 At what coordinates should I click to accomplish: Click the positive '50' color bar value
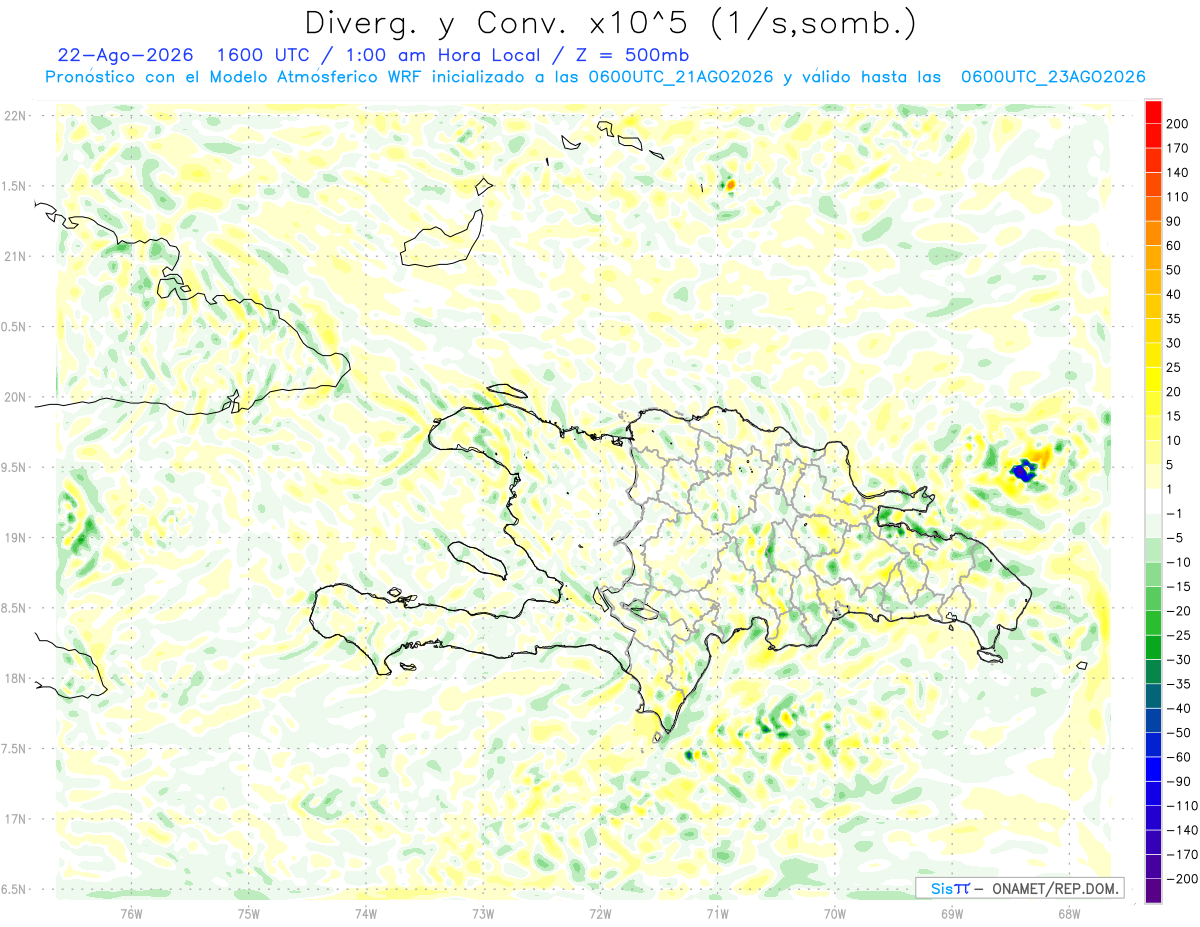click(1175, 270)
